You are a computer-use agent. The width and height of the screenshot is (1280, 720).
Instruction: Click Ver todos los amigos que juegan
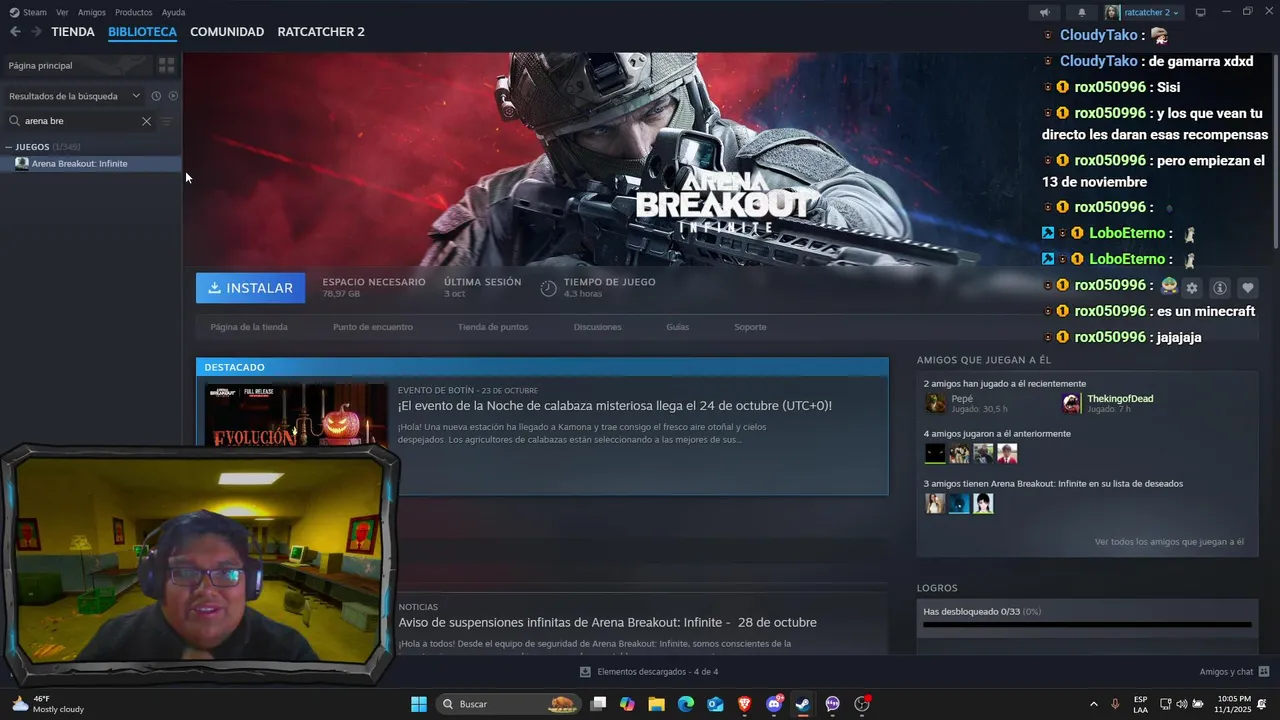1169,542
